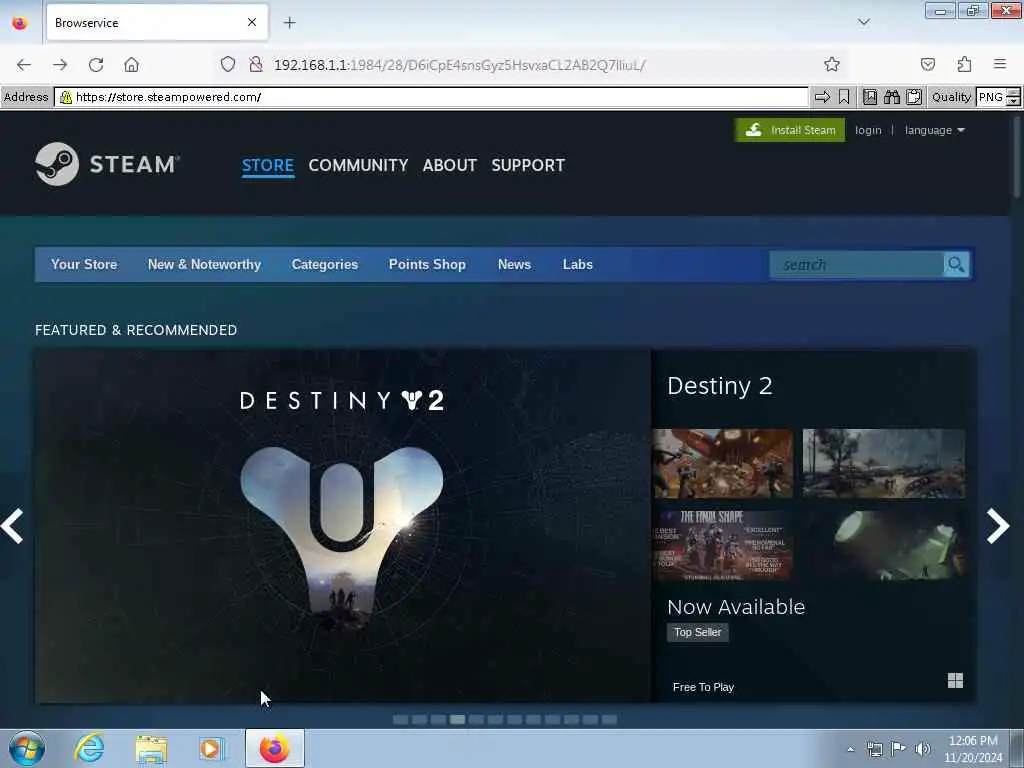Click The Final Shape screenshot thumbnail
This screenshot has height=768, width=1024.
click(x=723, y=545)
